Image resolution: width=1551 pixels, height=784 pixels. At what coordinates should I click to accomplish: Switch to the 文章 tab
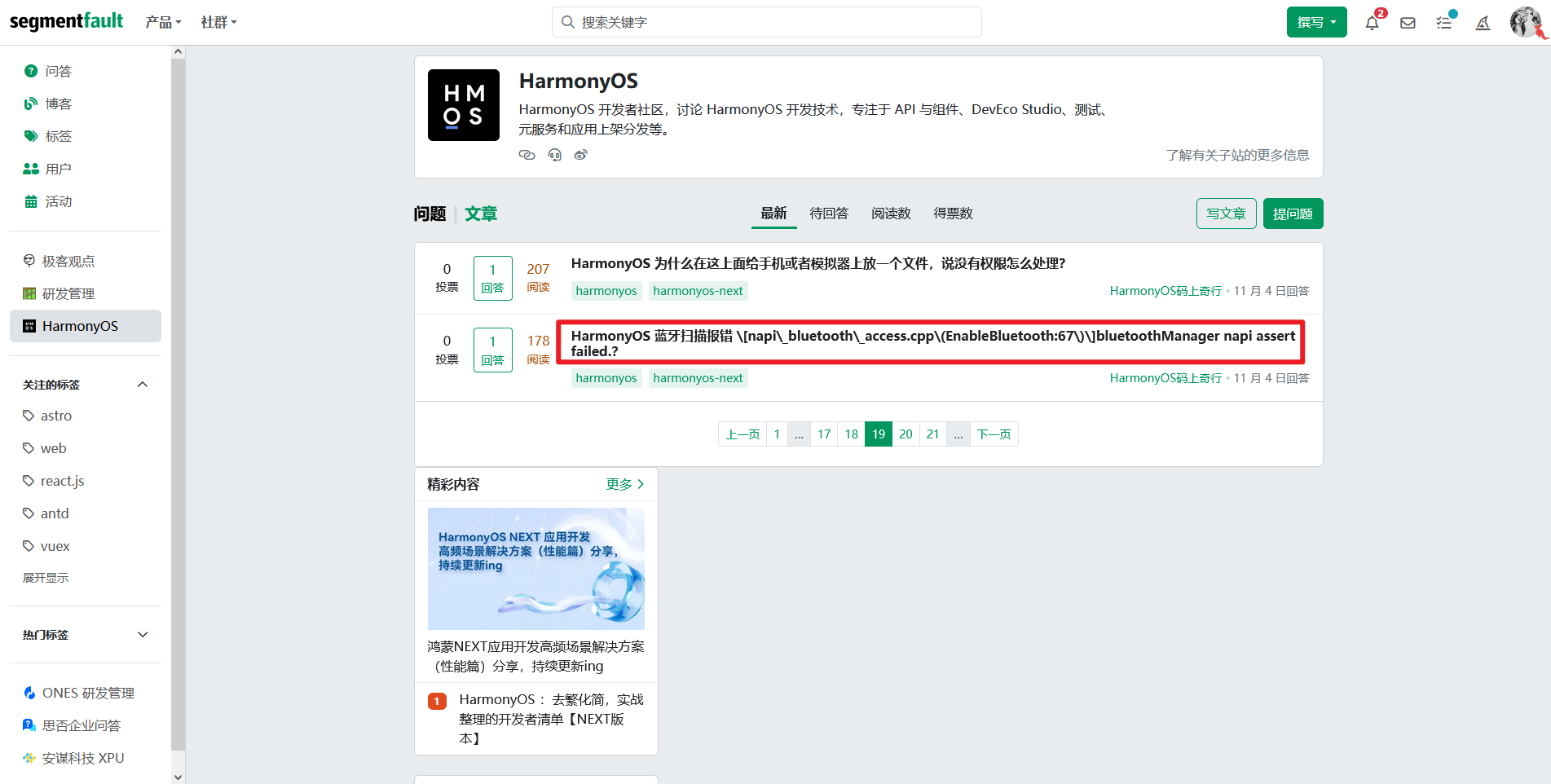coord(481,214)
